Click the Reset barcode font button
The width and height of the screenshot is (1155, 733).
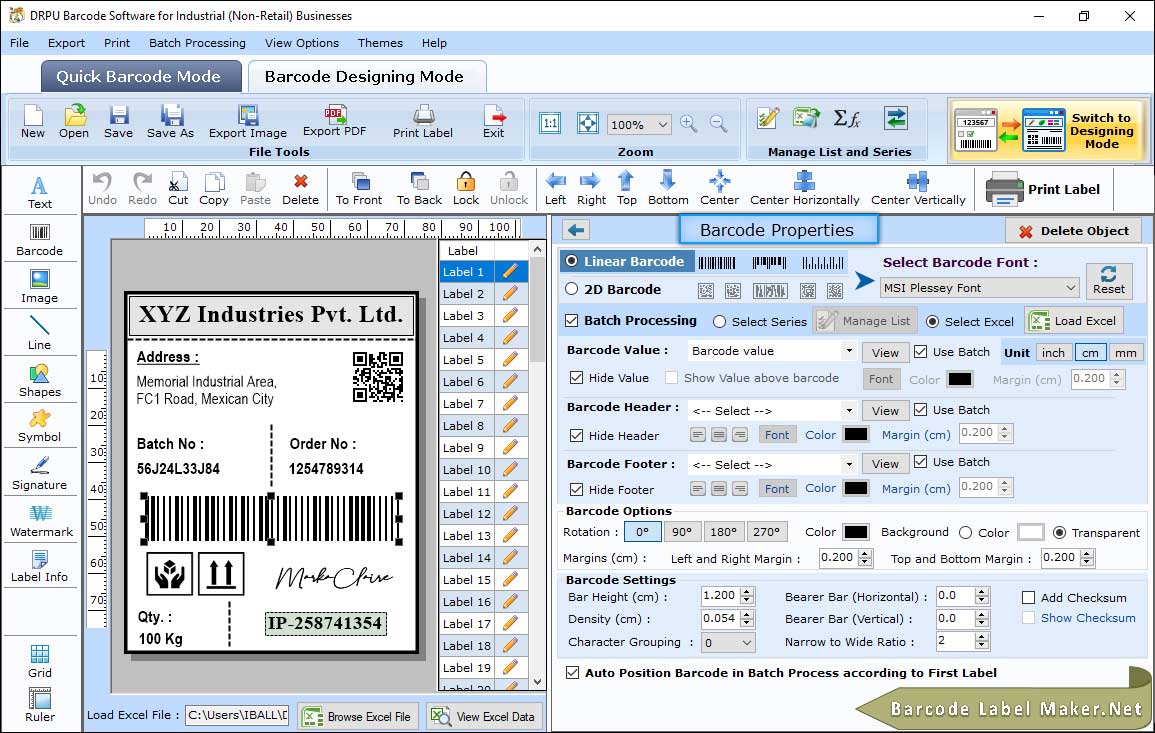(x=1109, y=281)
